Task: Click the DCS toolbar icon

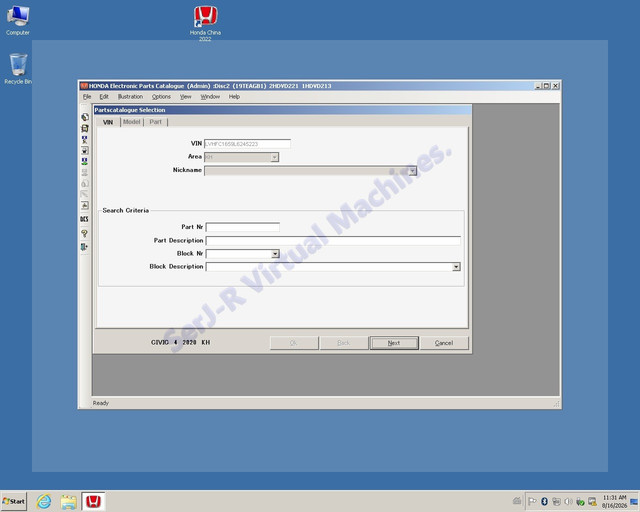Action: tap(84, 219)
